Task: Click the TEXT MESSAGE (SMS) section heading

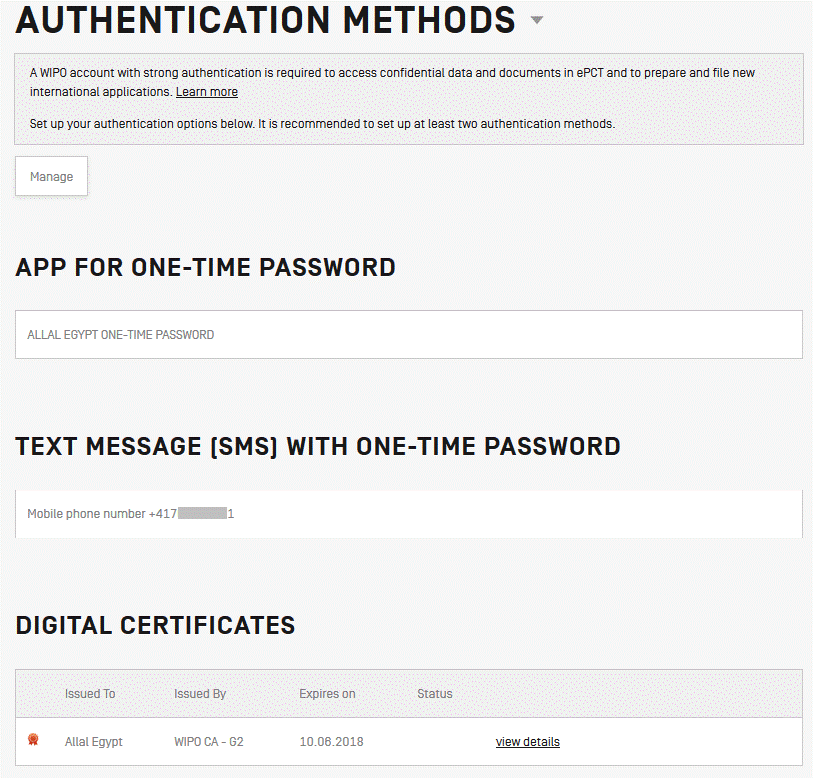Action: coord(318,446)
